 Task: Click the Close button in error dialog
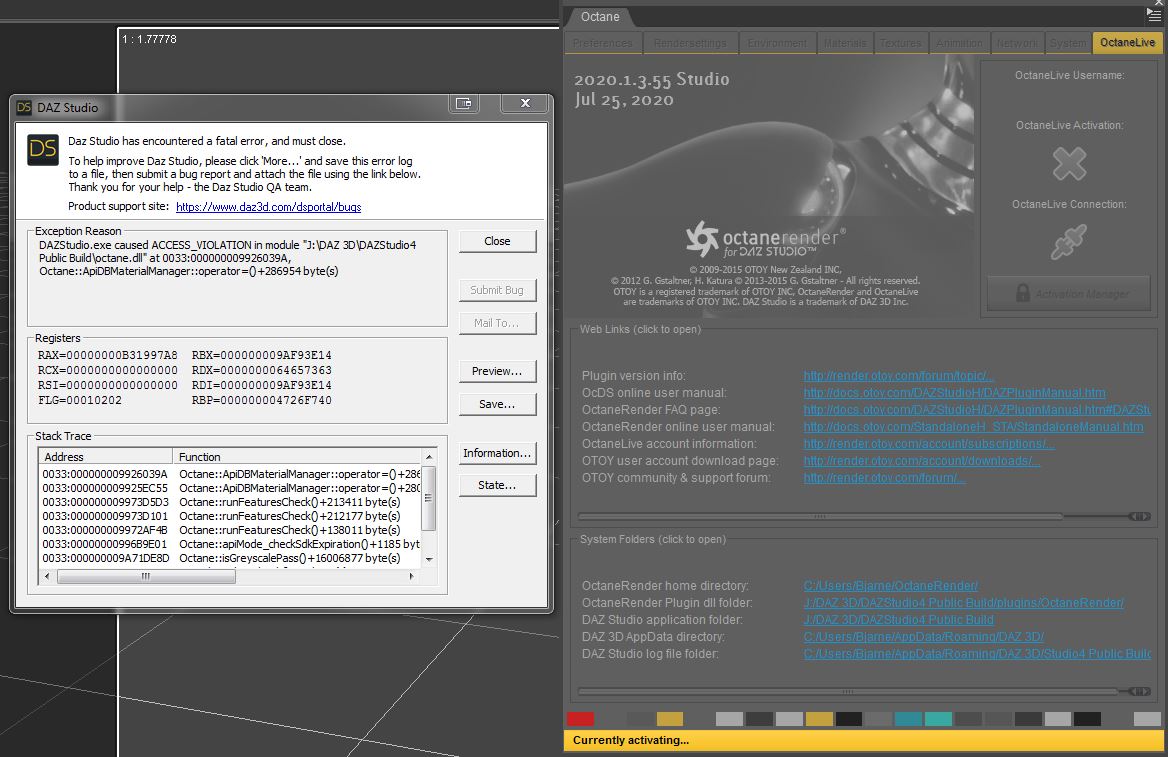point(498,241)
